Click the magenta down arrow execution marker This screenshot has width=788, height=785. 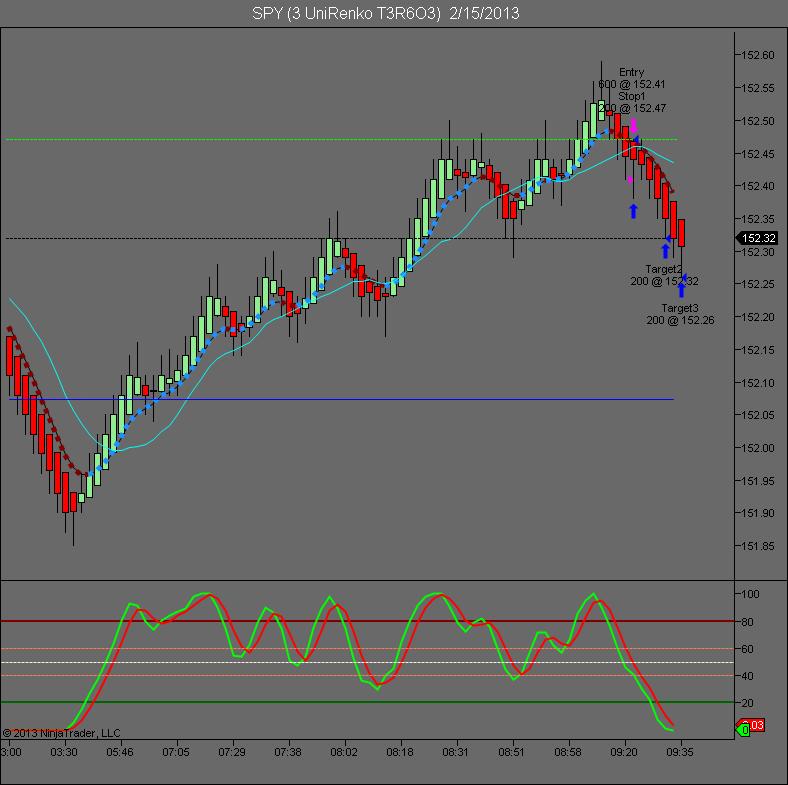[x=634, y=125]
